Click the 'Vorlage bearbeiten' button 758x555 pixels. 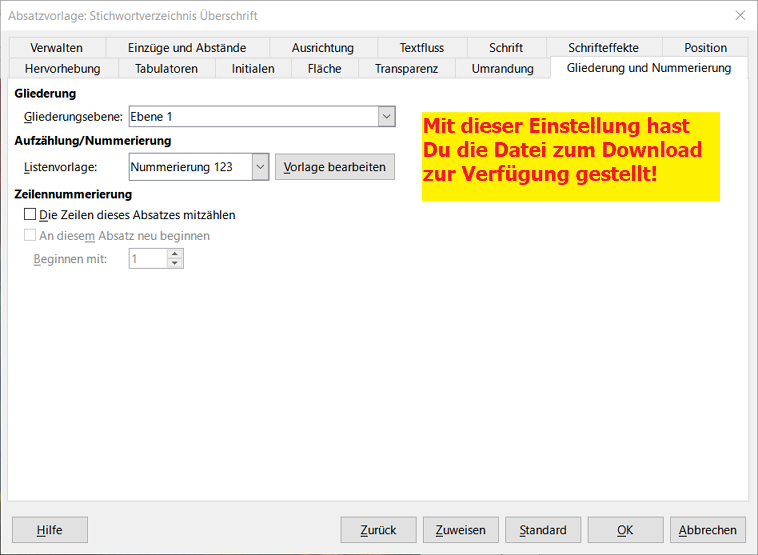pyautogui.click(x=334, y=167)
